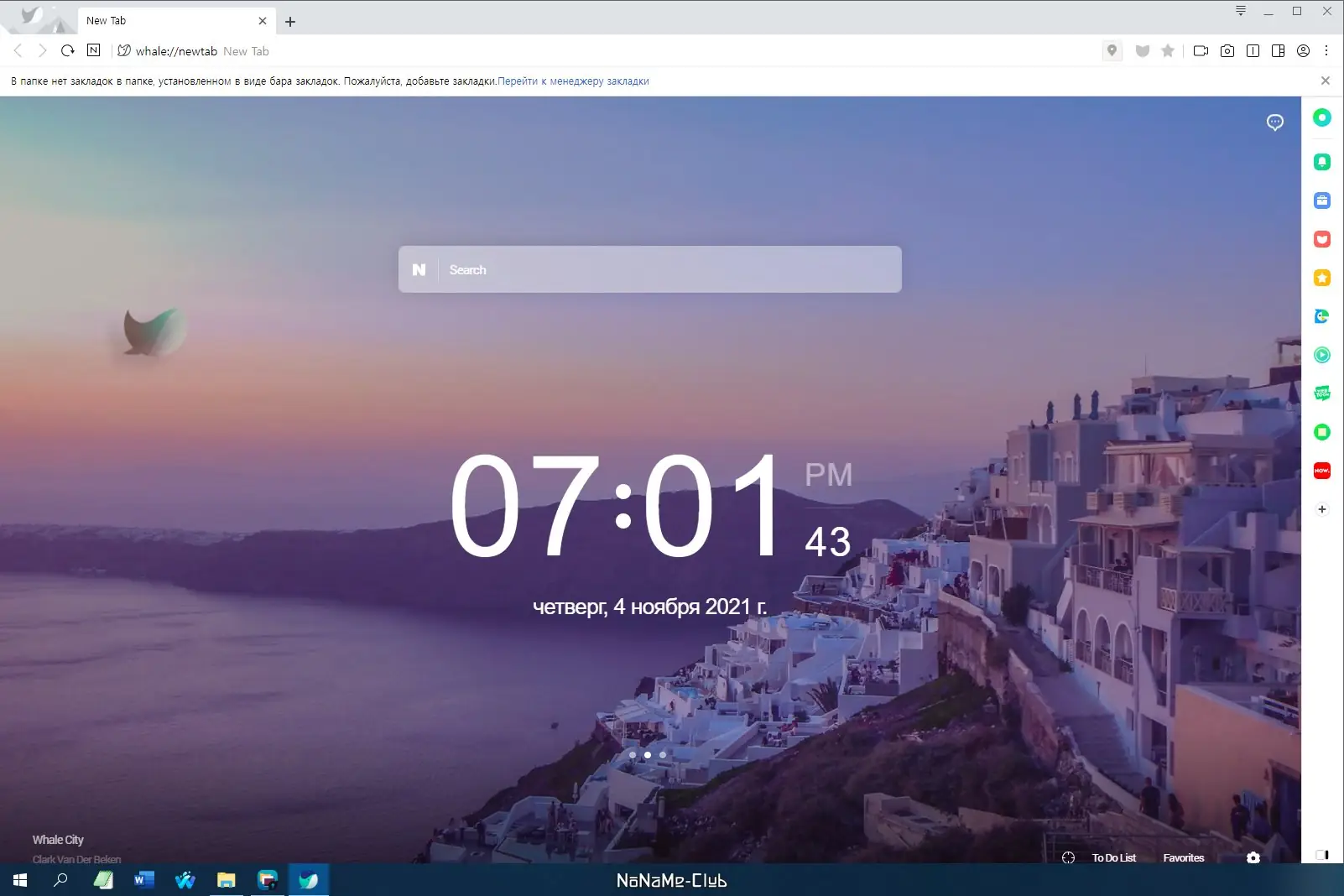Open the first green circle sidebar icon
The image size is (1344, 896).
(x=1321, y=117)
